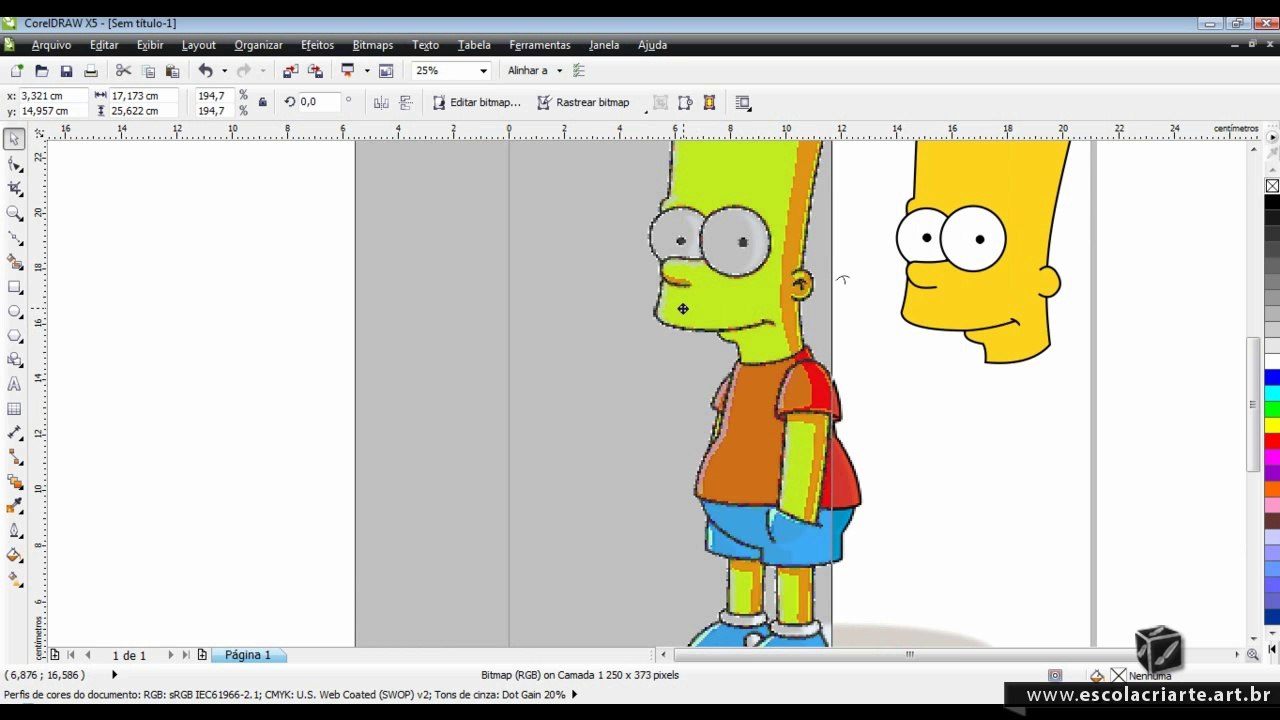Go to the next page arrow
This screenshot has width=1280, height=720.
coord(170,655)
